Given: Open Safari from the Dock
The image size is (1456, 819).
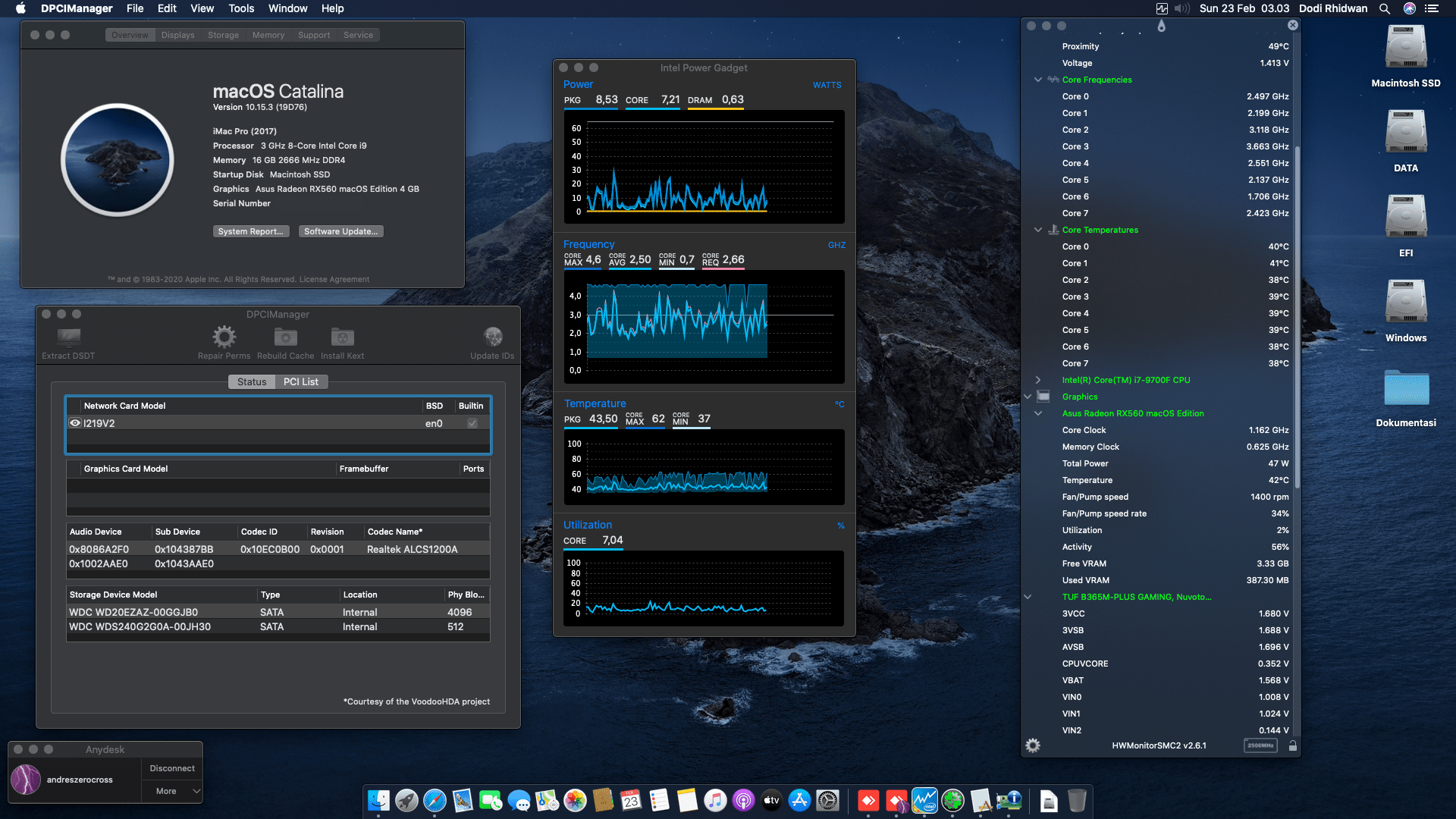Looking at the screenshot, I should (x=435, y=800).
